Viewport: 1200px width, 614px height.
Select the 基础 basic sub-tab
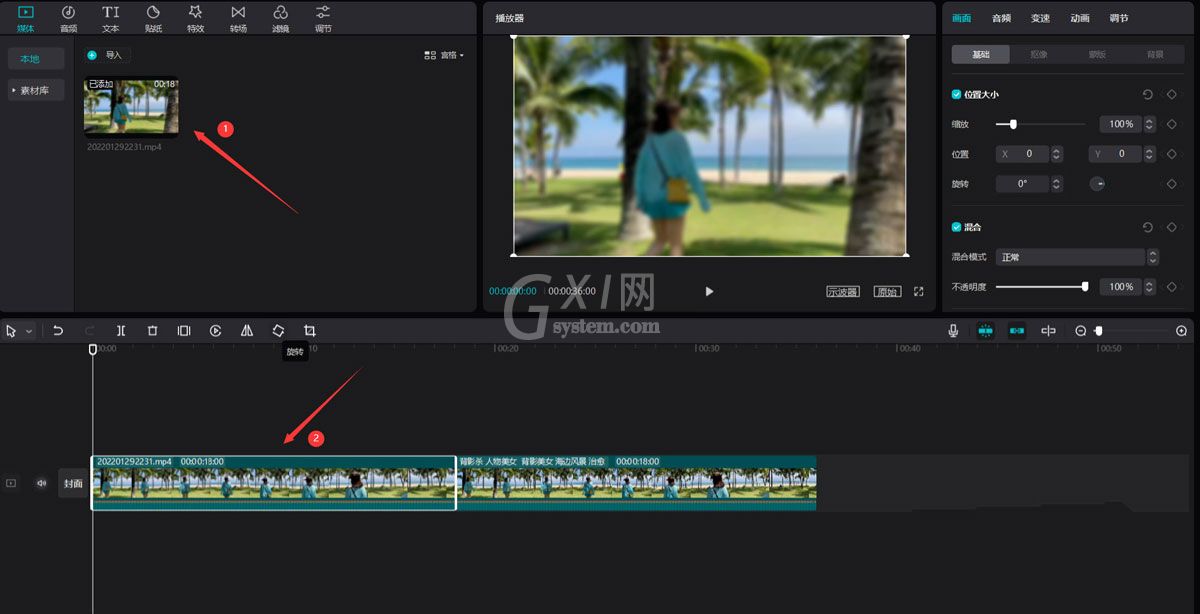[980, 54]
